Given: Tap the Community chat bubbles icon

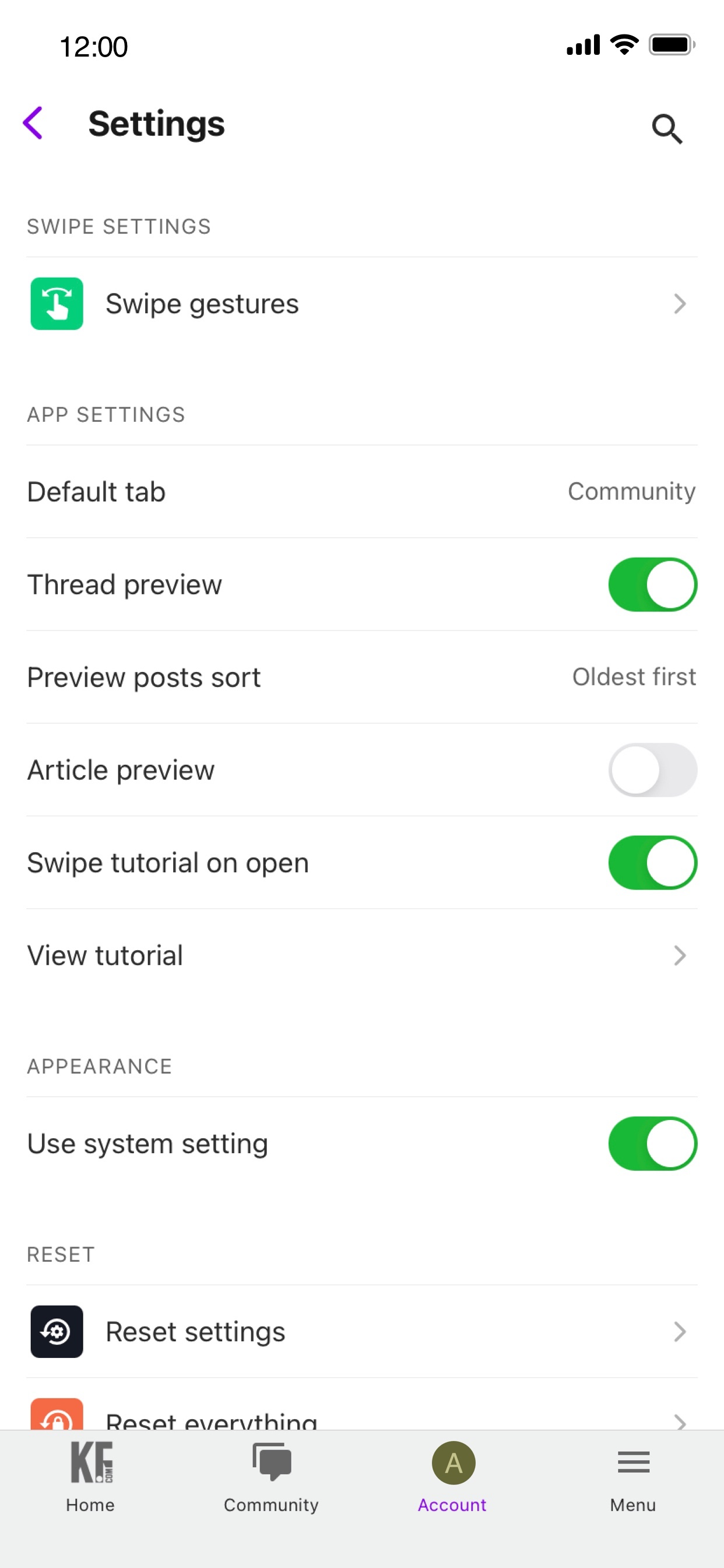Looking at the screenshot, I should pos(271,1461).
